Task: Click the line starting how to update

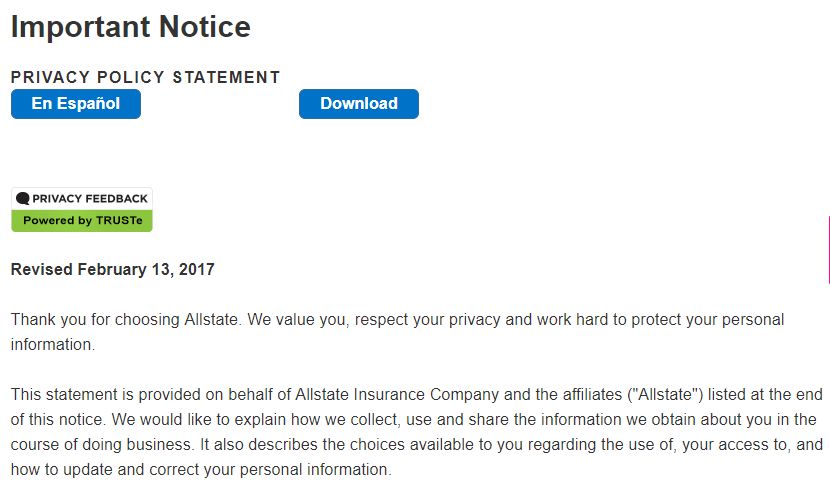Action: coord(201,469)
